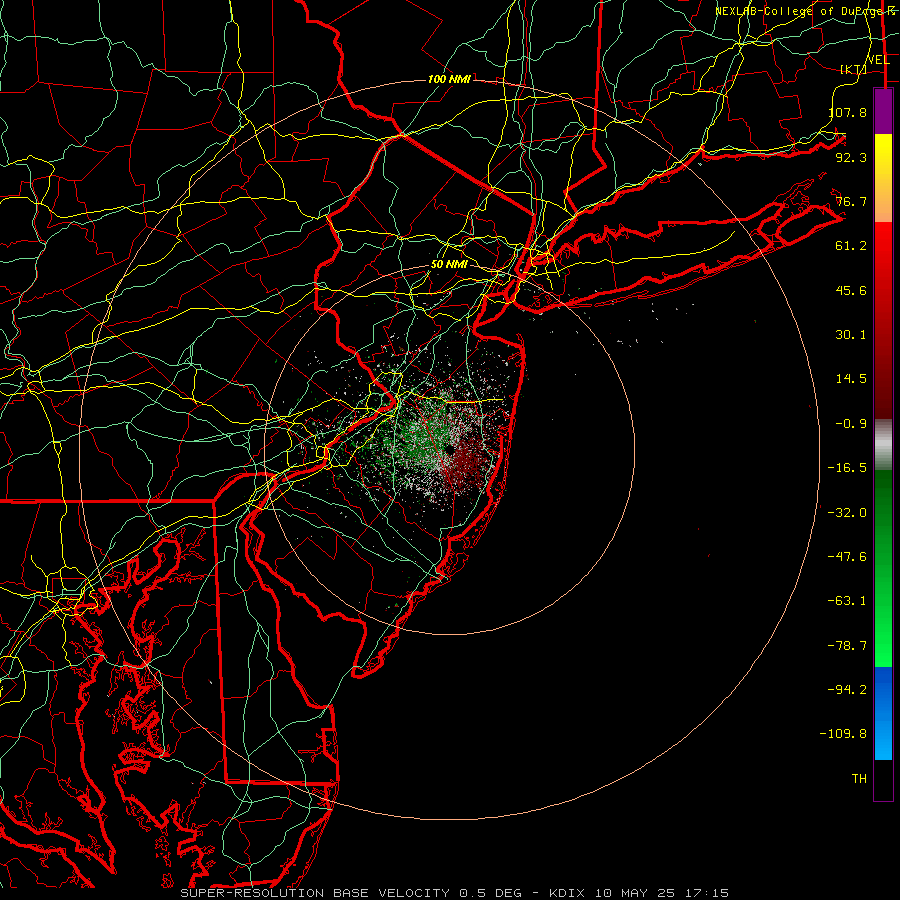900x900 pixels.
Task: Click the [KT] units label
Action: 853,69
